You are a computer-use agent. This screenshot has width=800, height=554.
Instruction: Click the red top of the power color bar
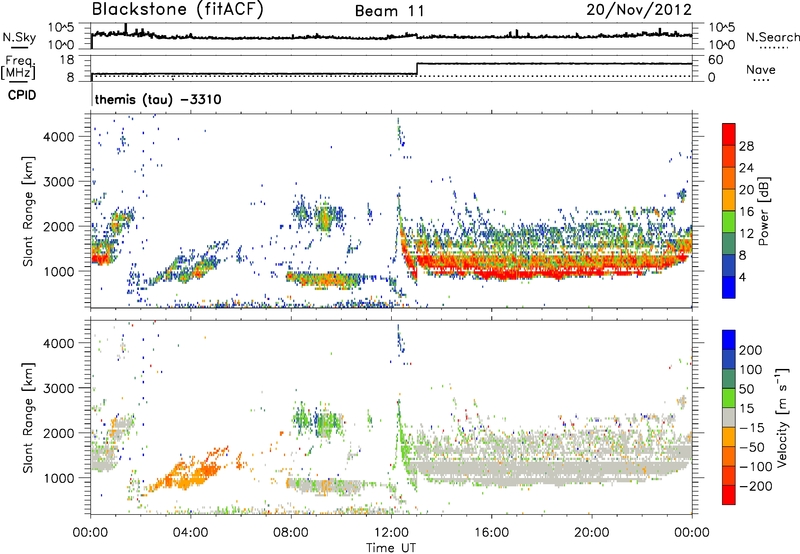point(729,134)
